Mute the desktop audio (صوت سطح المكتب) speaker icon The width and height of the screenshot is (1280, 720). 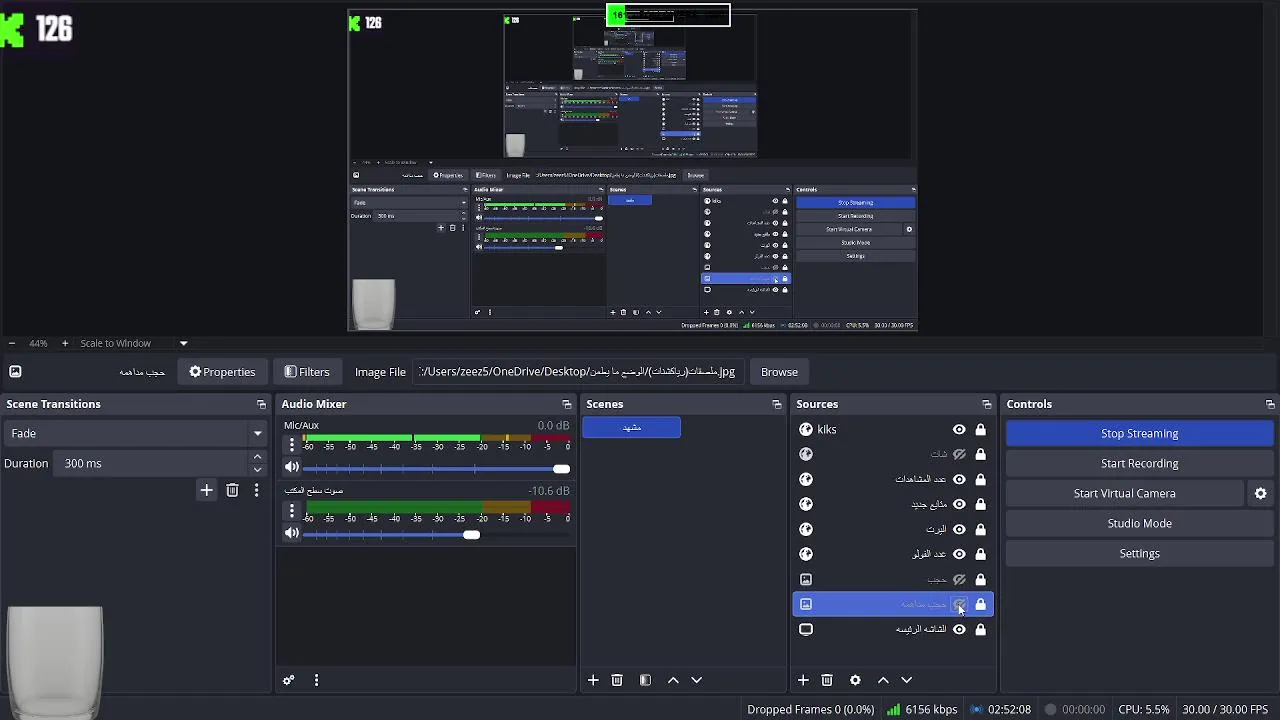[291, 533]
